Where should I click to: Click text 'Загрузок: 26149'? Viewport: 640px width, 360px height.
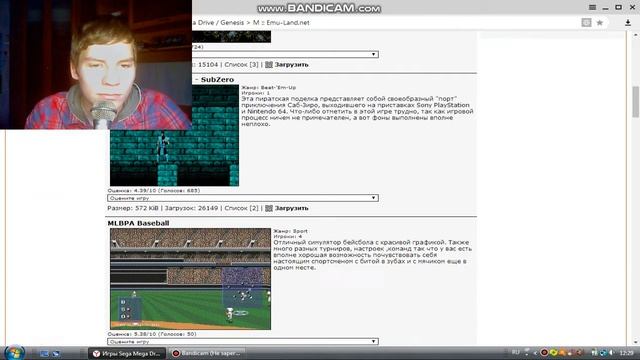191,208
